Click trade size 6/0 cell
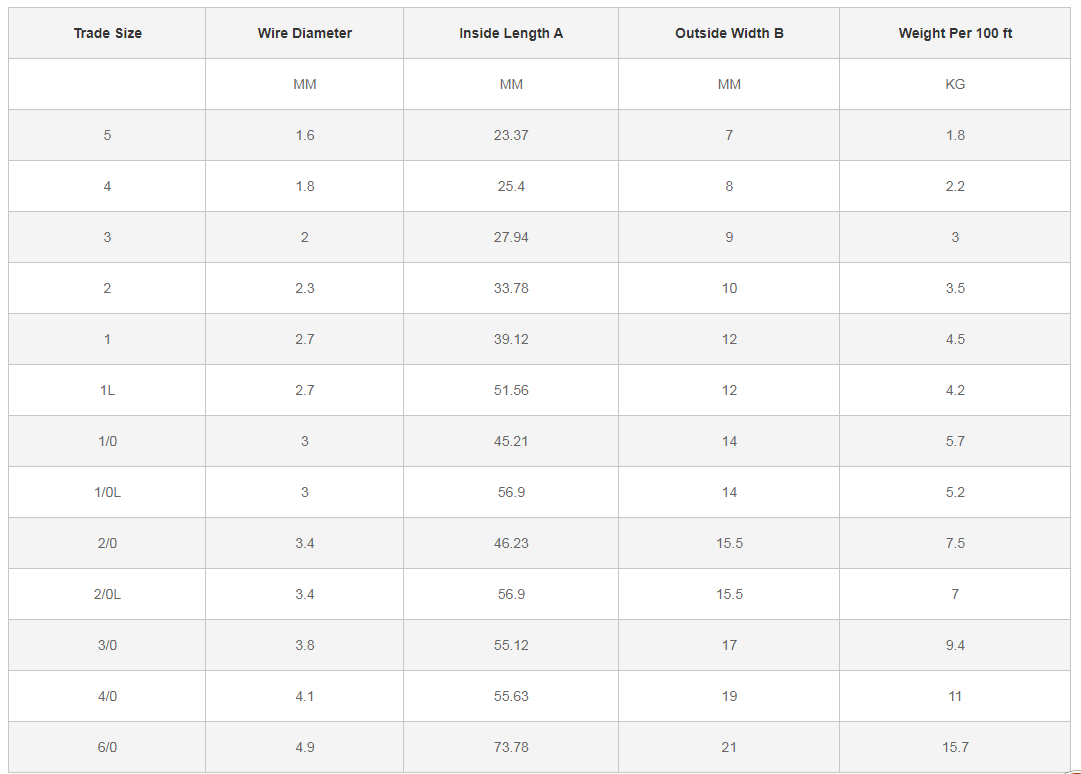Viewport: 1081px width, 774px height. pos(108,747)
